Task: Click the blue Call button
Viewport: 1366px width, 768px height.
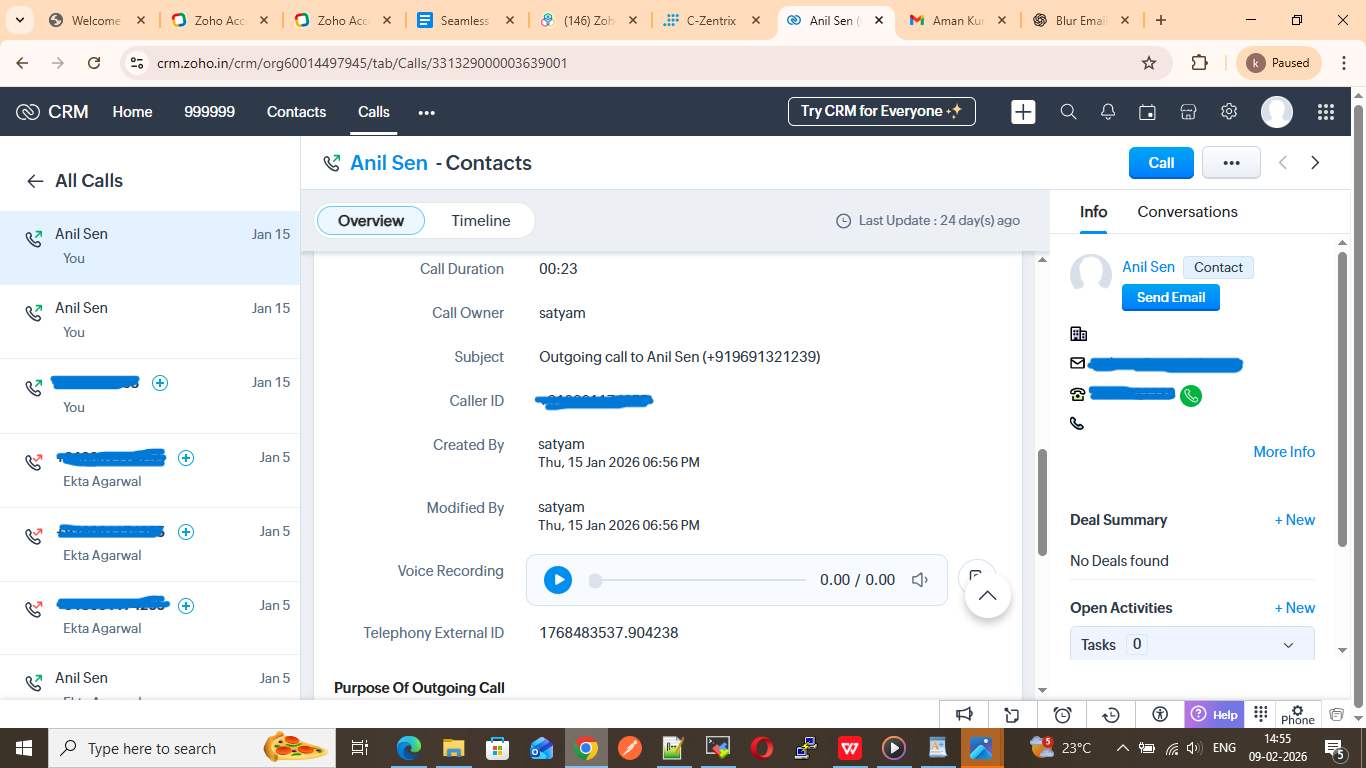Action: (1160, 163)
